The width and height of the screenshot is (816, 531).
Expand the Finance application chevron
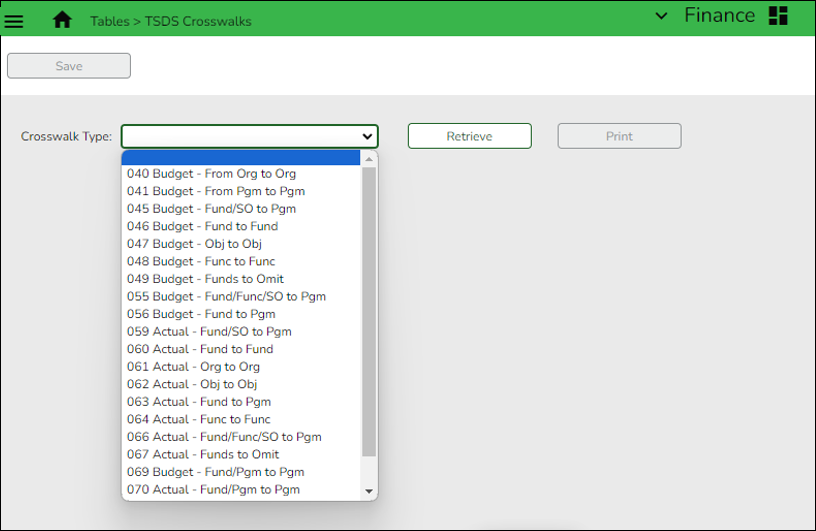tap(660, 16)
